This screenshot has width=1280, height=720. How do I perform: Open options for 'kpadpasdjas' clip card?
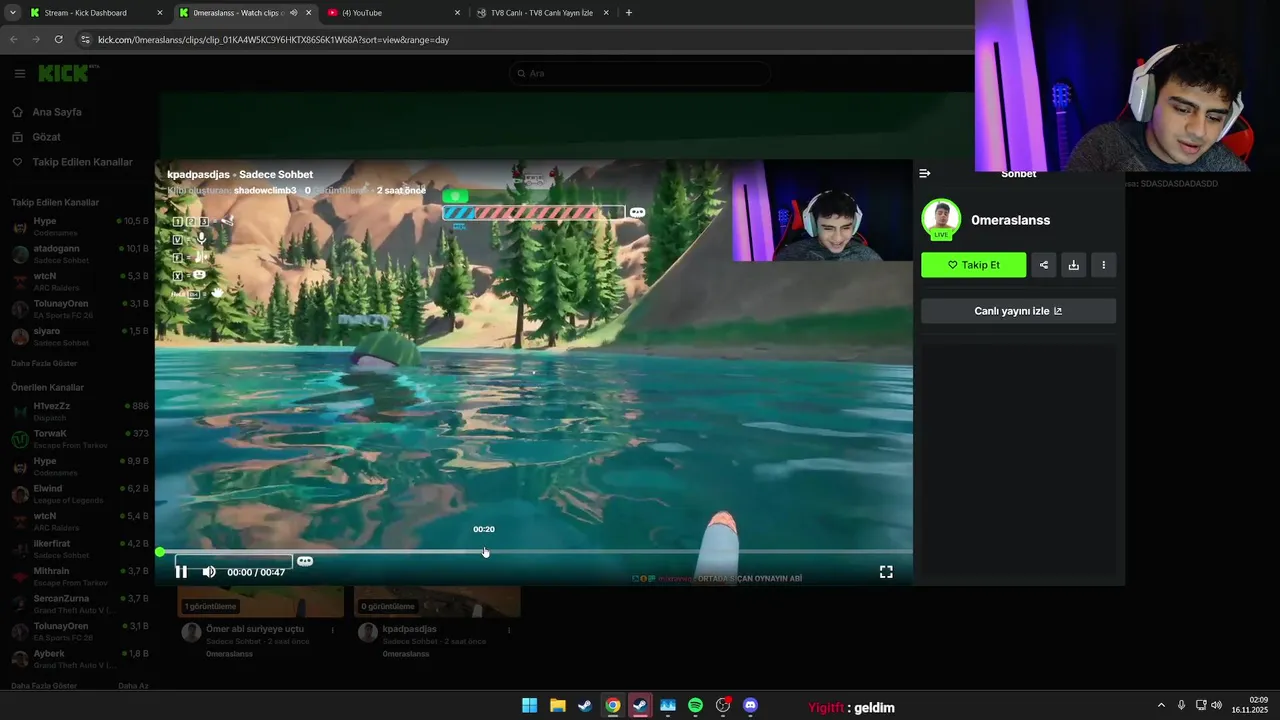(509, 630)
